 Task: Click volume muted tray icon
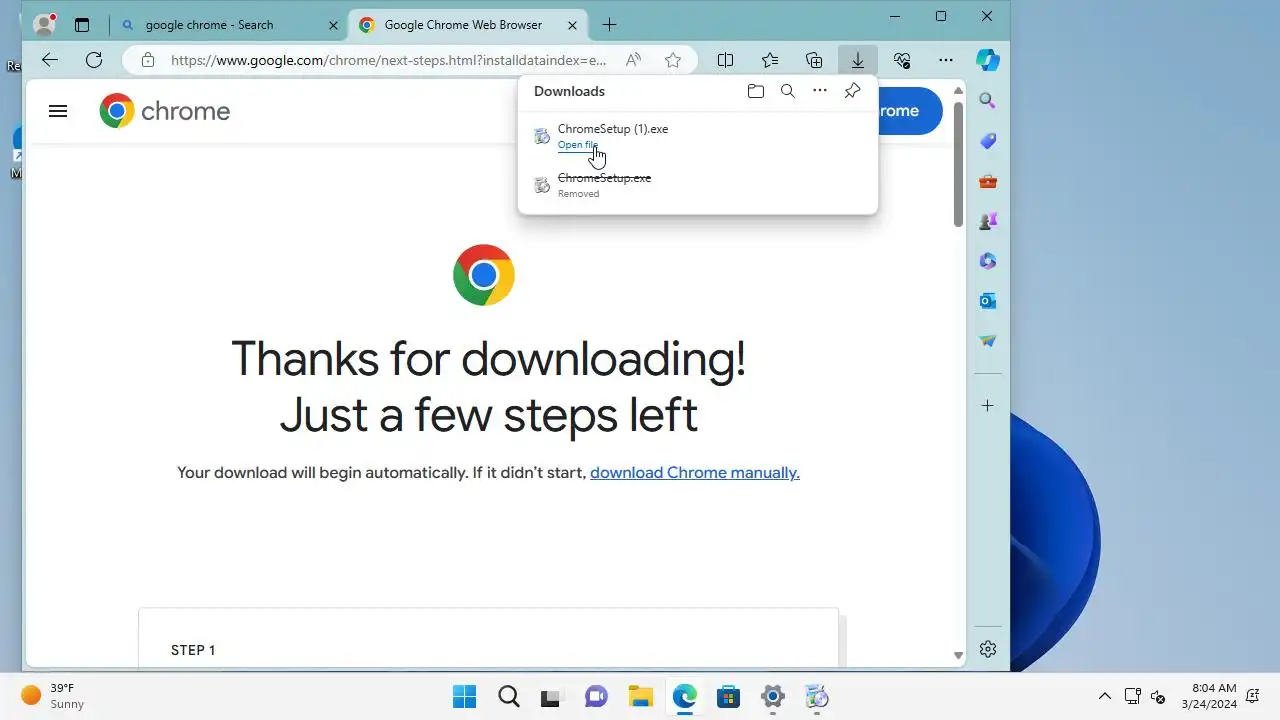(1158, 696)
